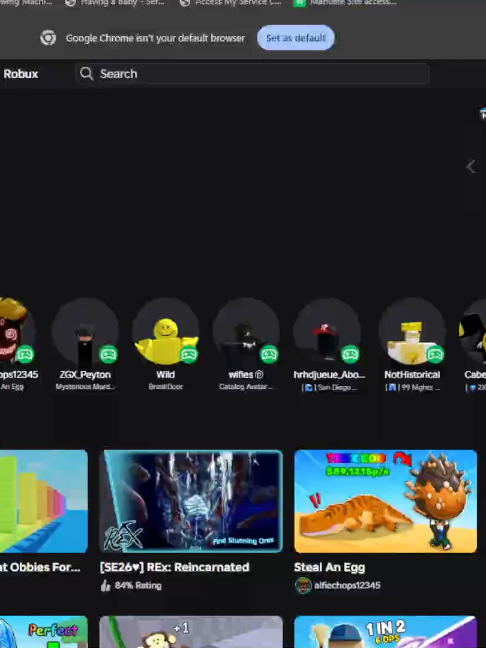Click the Chrome logo in the default browser bar

tap(48, 38)
